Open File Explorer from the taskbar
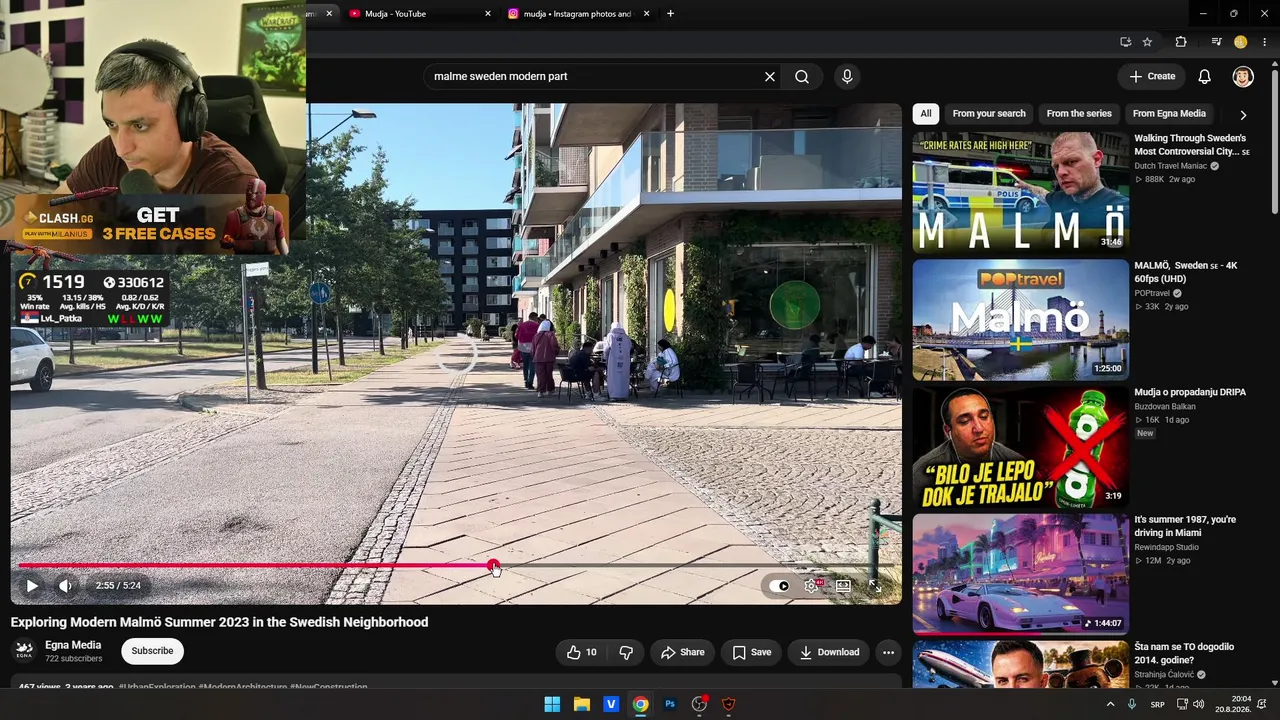This screenshot has height=720, width=1280. coord(581,704)
